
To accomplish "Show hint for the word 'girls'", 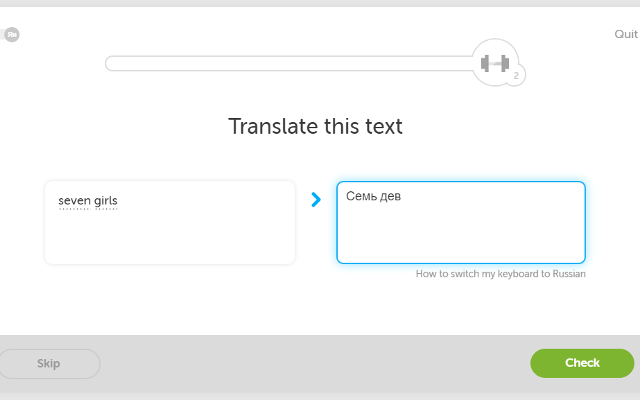I will click(105, 201).
